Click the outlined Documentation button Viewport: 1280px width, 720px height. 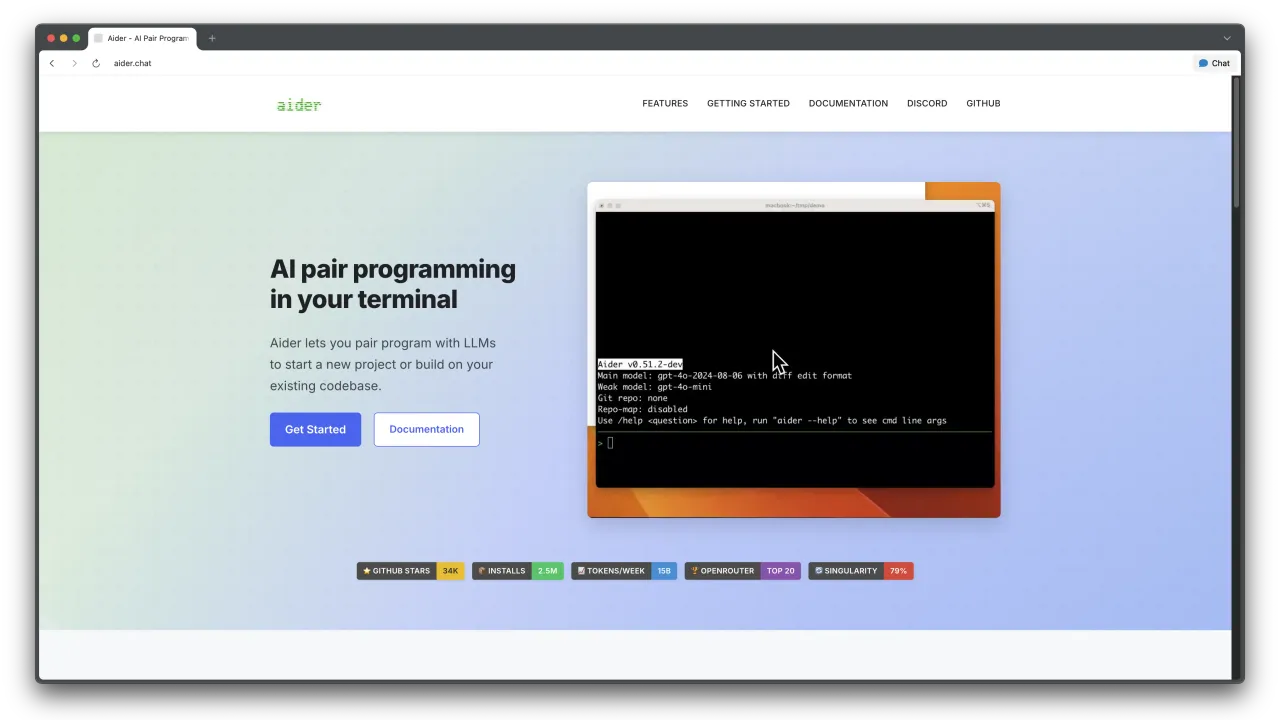[426, 429]
